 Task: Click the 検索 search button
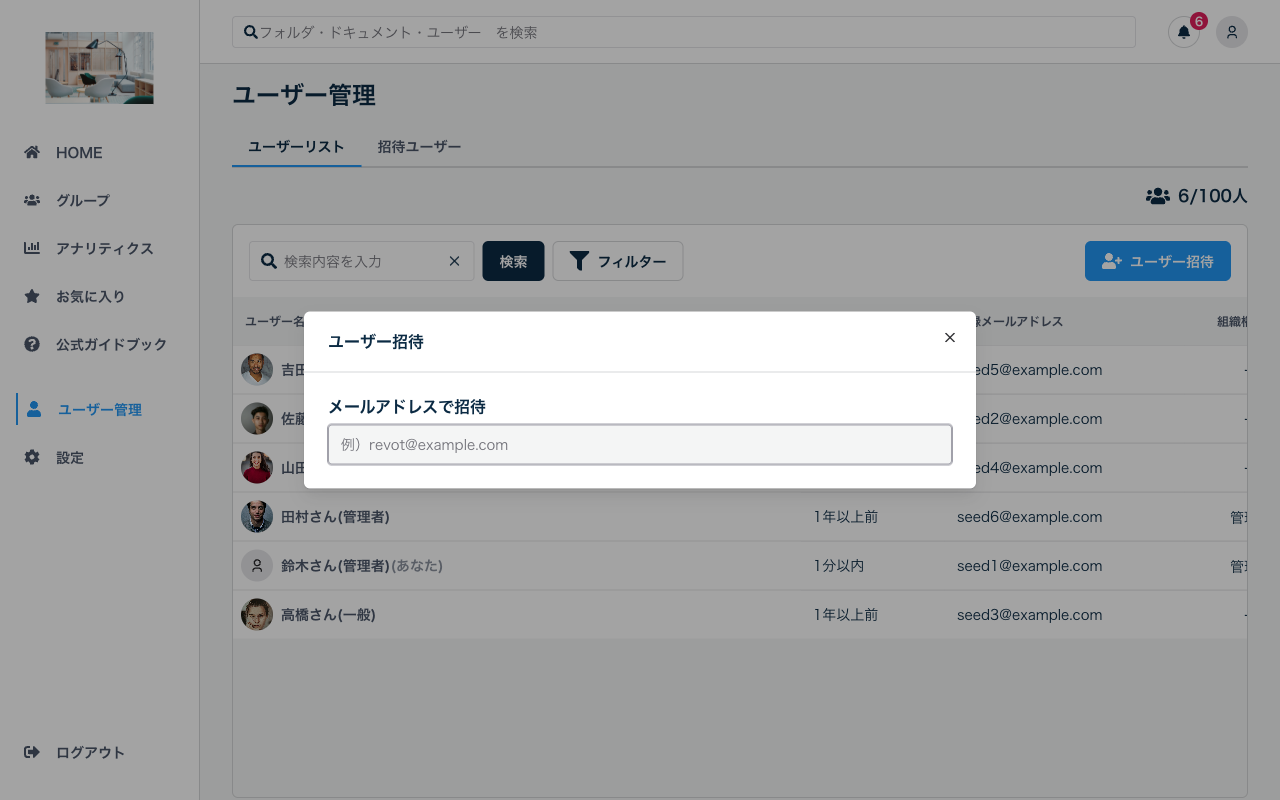point(513,260)
